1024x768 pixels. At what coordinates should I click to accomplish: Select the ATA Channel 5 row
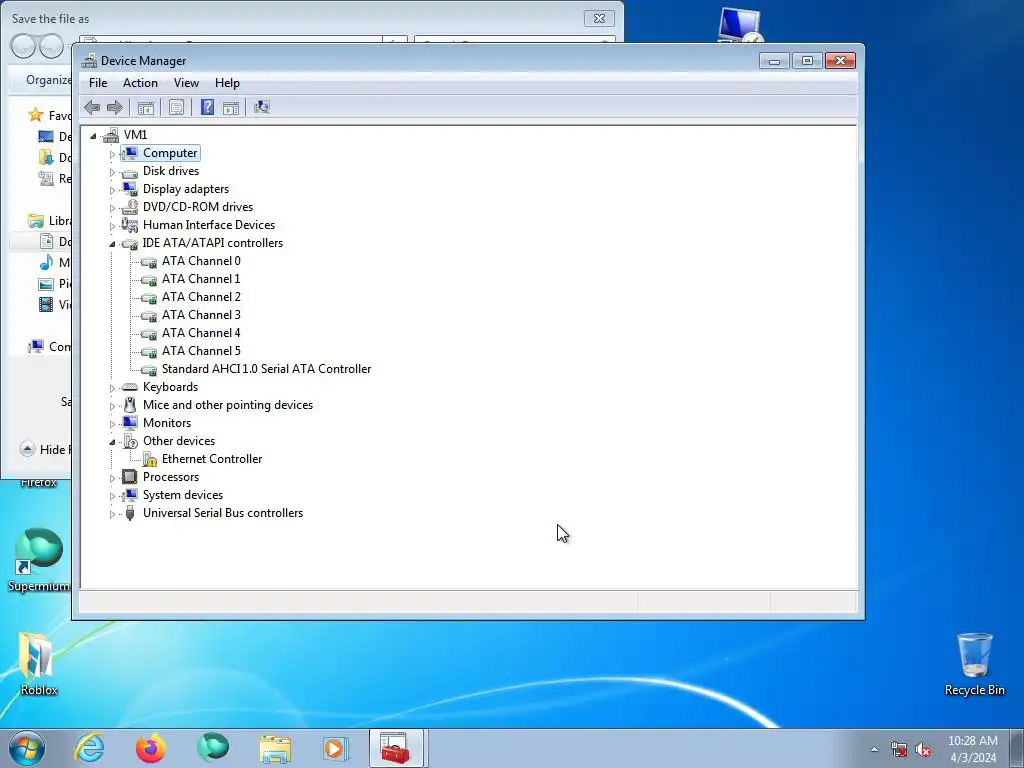201,351
